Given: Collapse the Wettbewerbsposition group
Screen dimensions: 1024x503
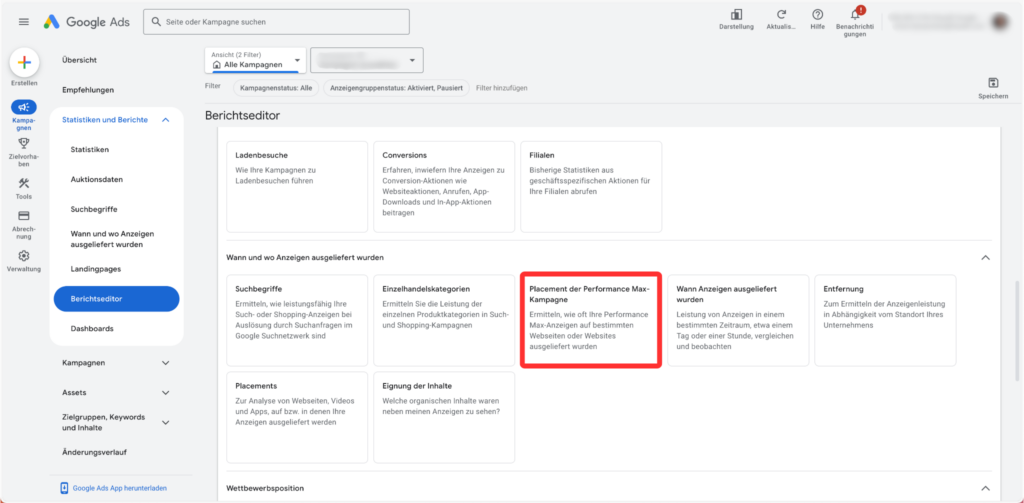Looking at the screenshot, I should tap(985, 488).
